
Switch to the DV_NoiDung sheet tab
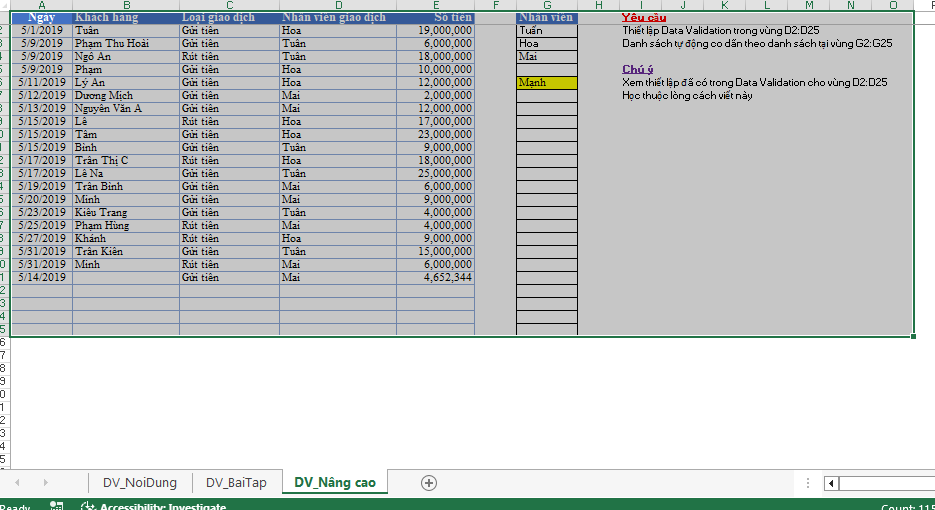coord(140,483)
